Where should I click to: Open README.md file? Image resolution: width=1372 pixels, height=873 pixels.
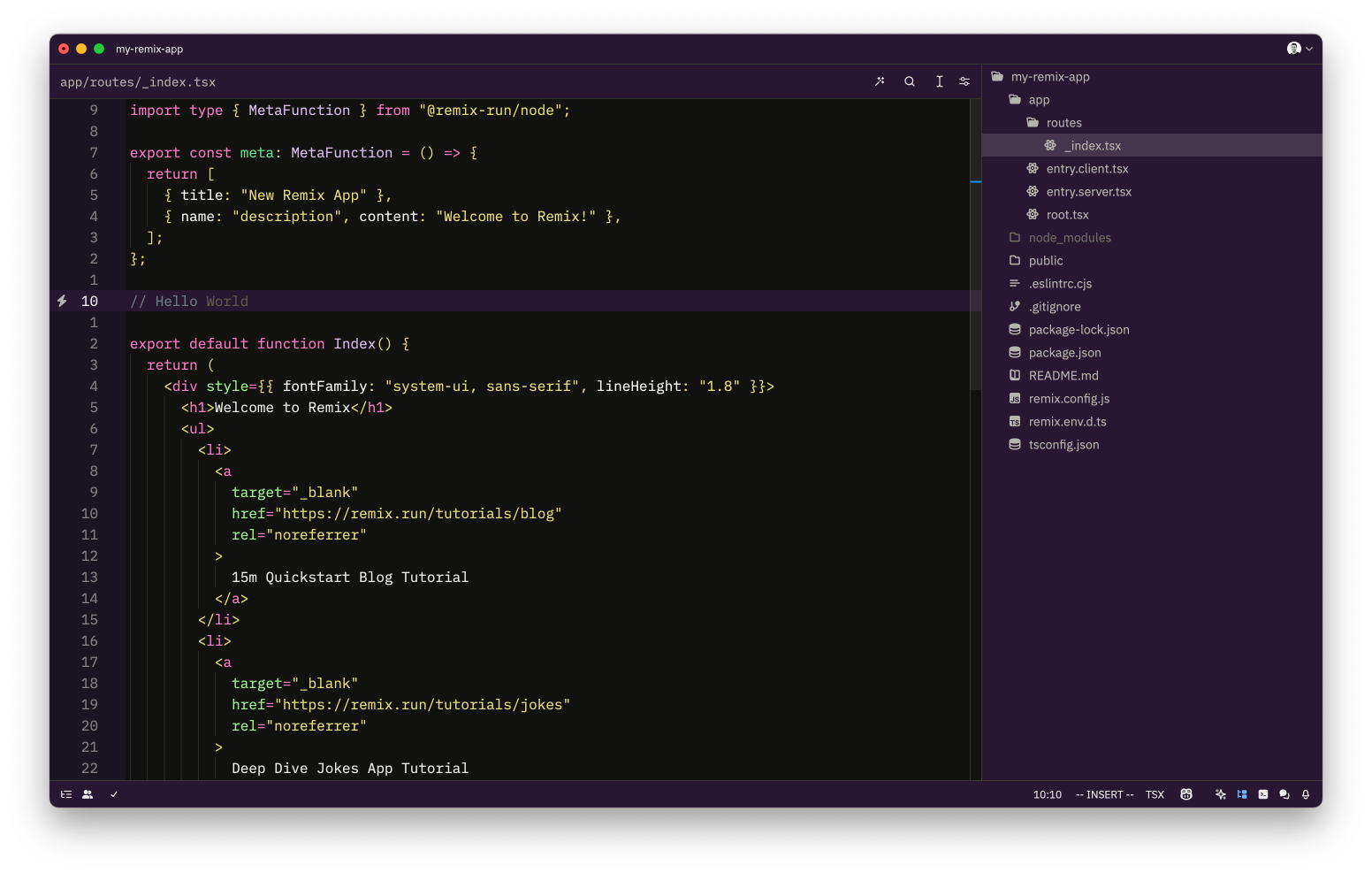[1152, 376]
